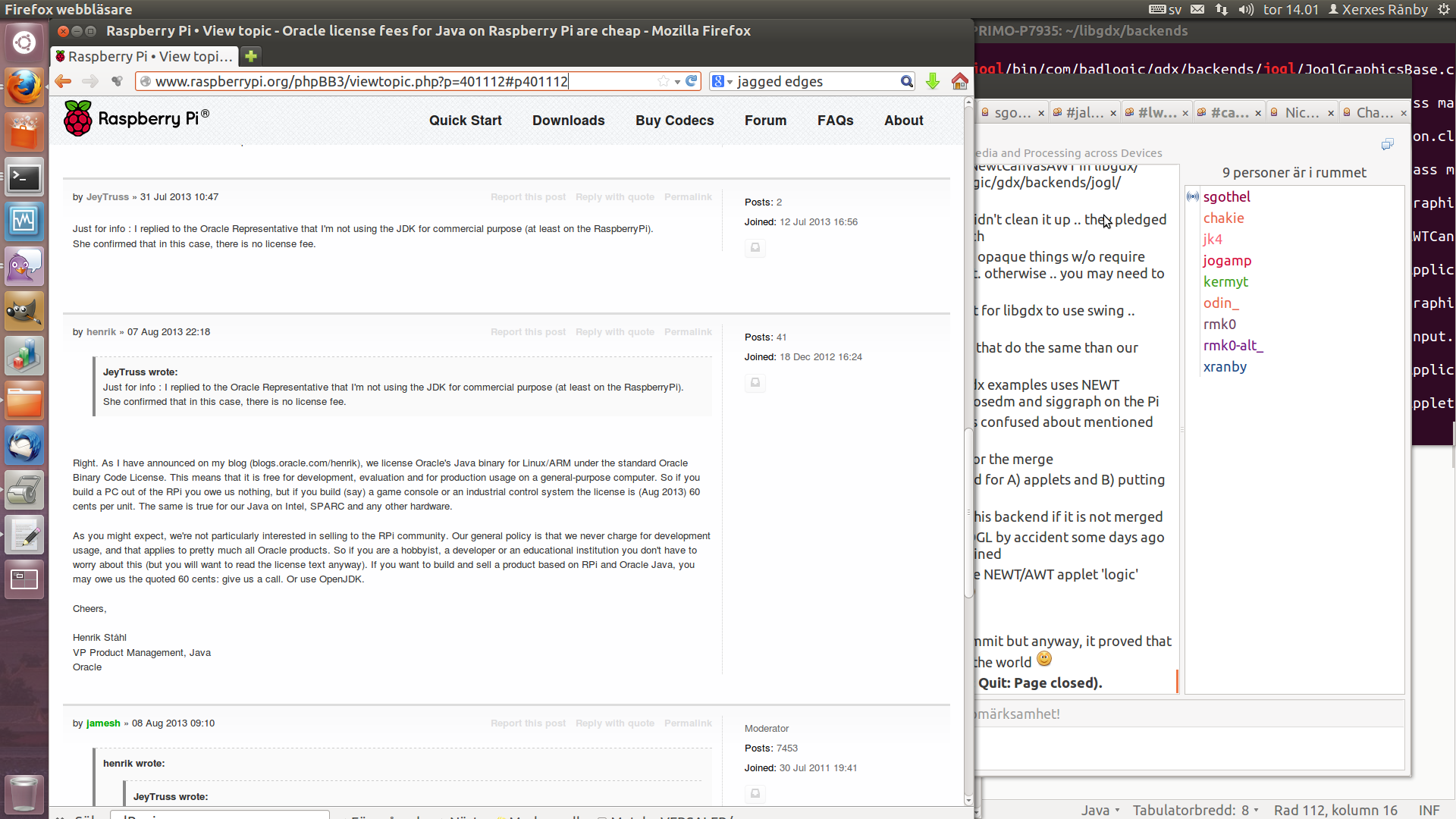This screenshot has height=819, width=1456.
Task: Go to Firefox home page icon
Action: click(959, 81)
